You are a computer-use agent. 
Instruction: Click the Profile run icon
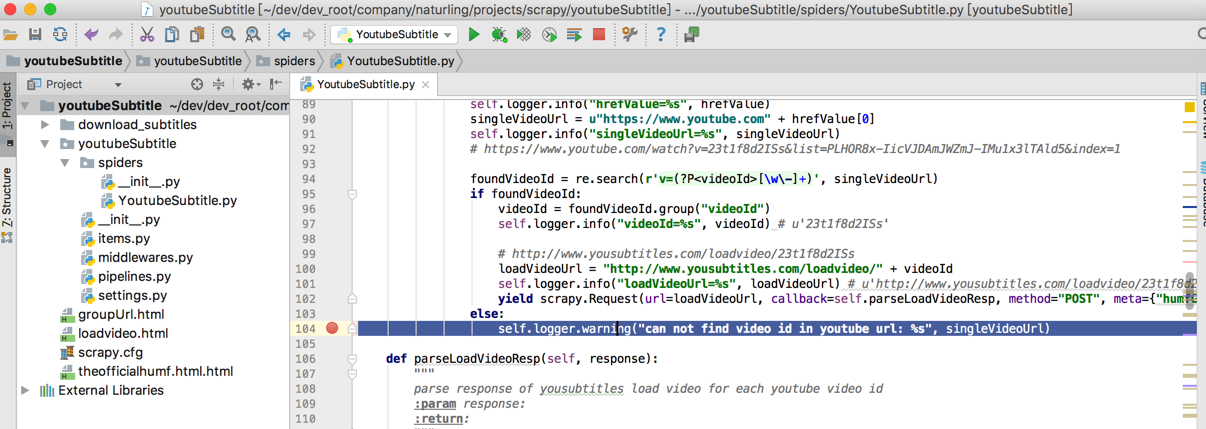(549, 35)
